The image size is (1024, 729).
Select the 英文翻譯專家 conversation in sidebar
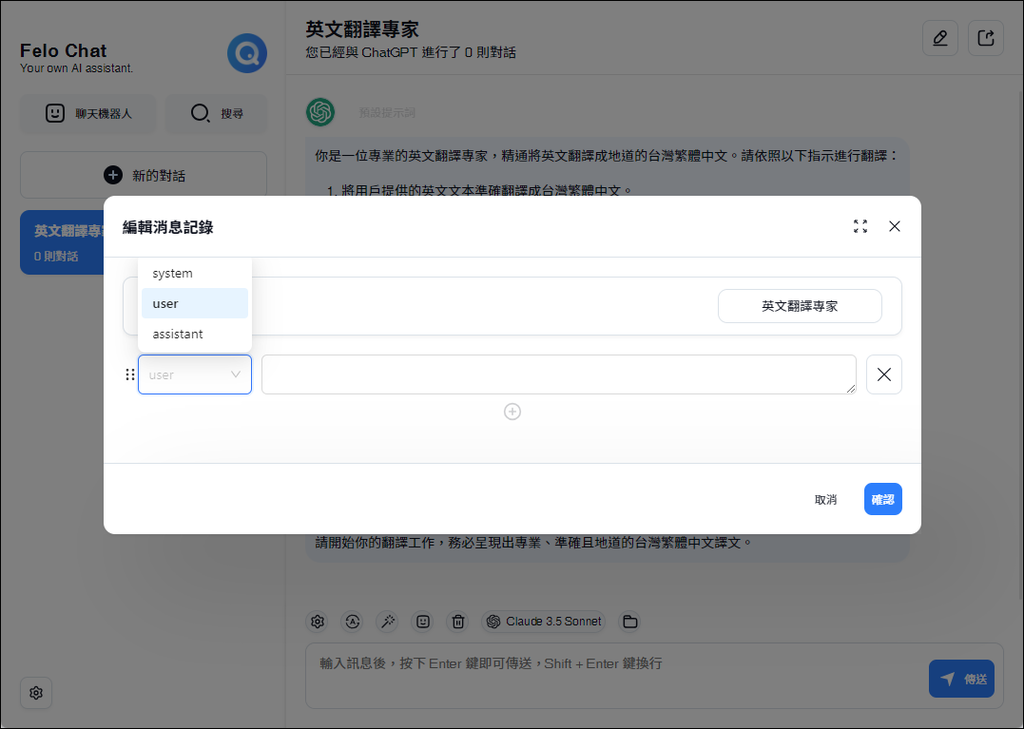tap(62, 242)
